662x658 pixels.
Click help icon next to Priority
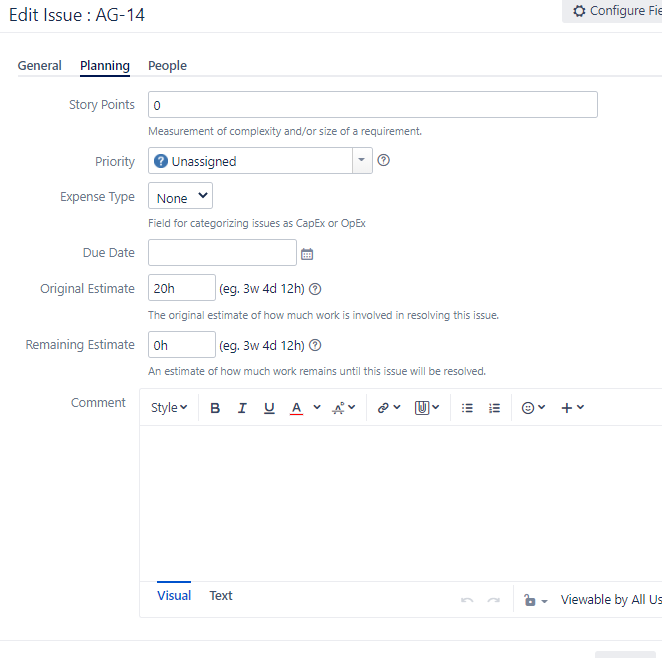click(x=383, y=160)
